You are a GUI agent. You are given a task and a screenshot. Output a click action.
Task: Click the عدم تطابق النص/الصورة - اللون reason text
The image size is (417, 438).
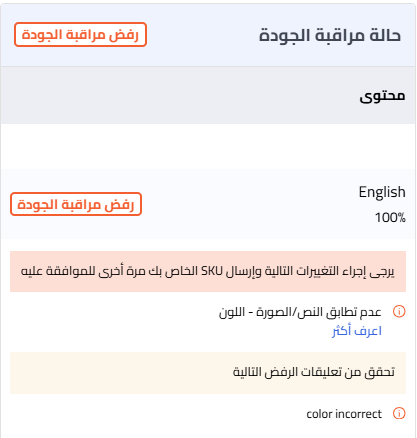300,312
